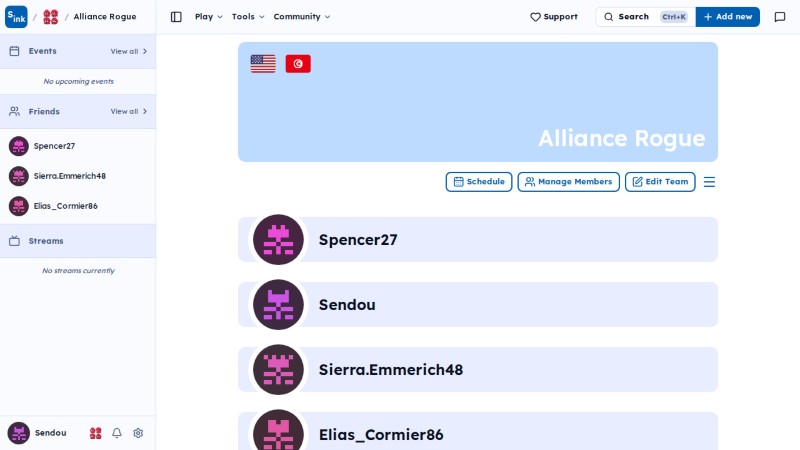The image size is (800, 450).
Task: Open team icon in sidebar footer
Action: click(x=95, y=433)
